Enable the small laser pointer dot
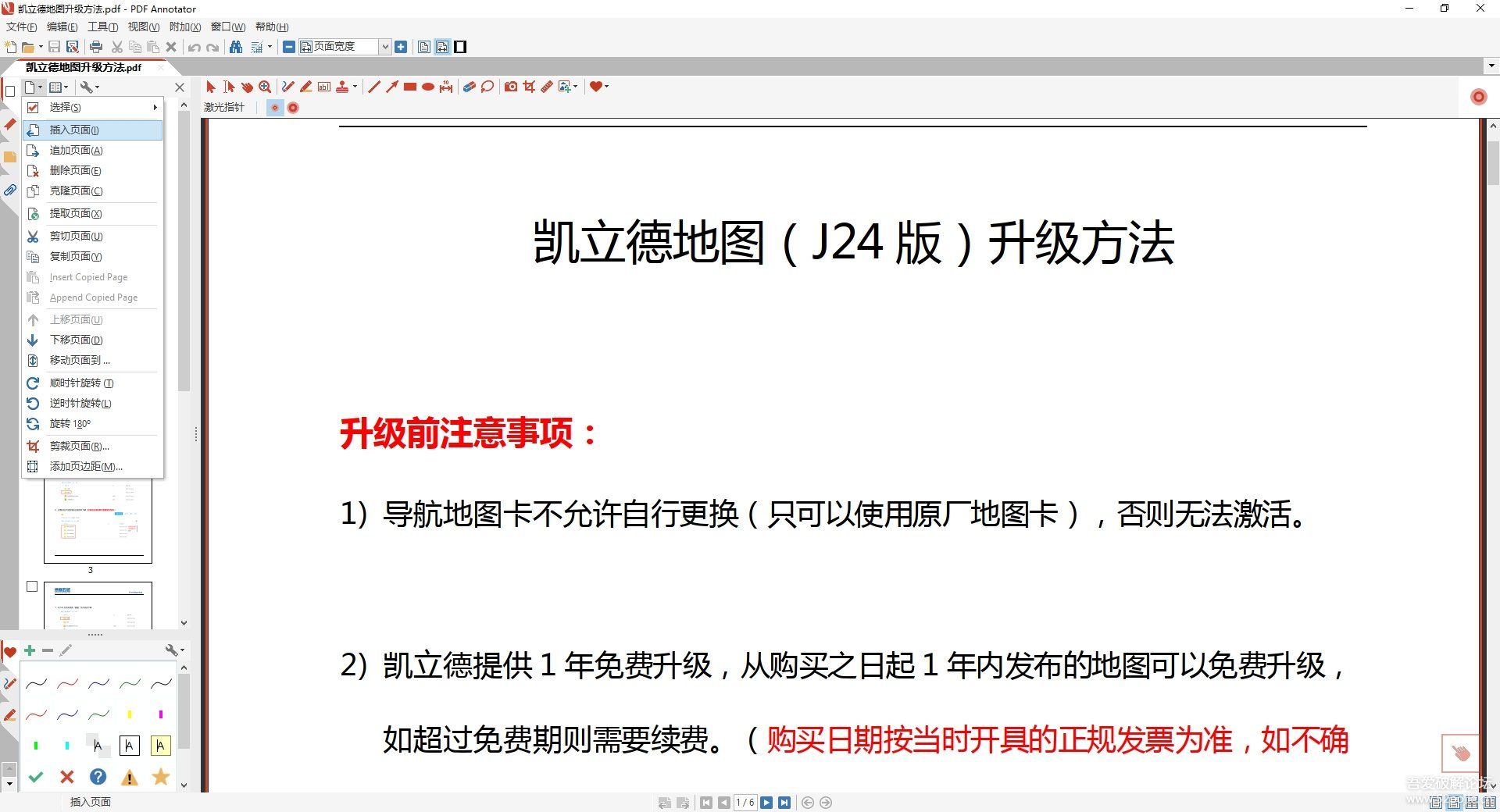This screenshot has width=1500, height=812. [x=275, y=108]
